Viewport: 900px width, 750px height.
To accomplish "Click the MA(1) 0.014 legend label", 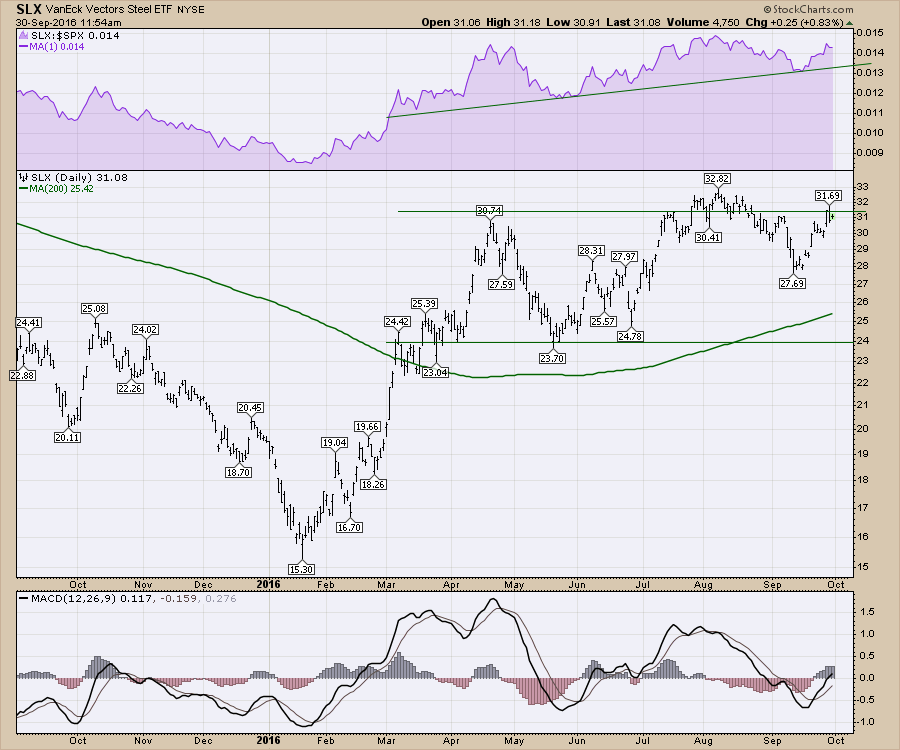I will click(56, 46).
